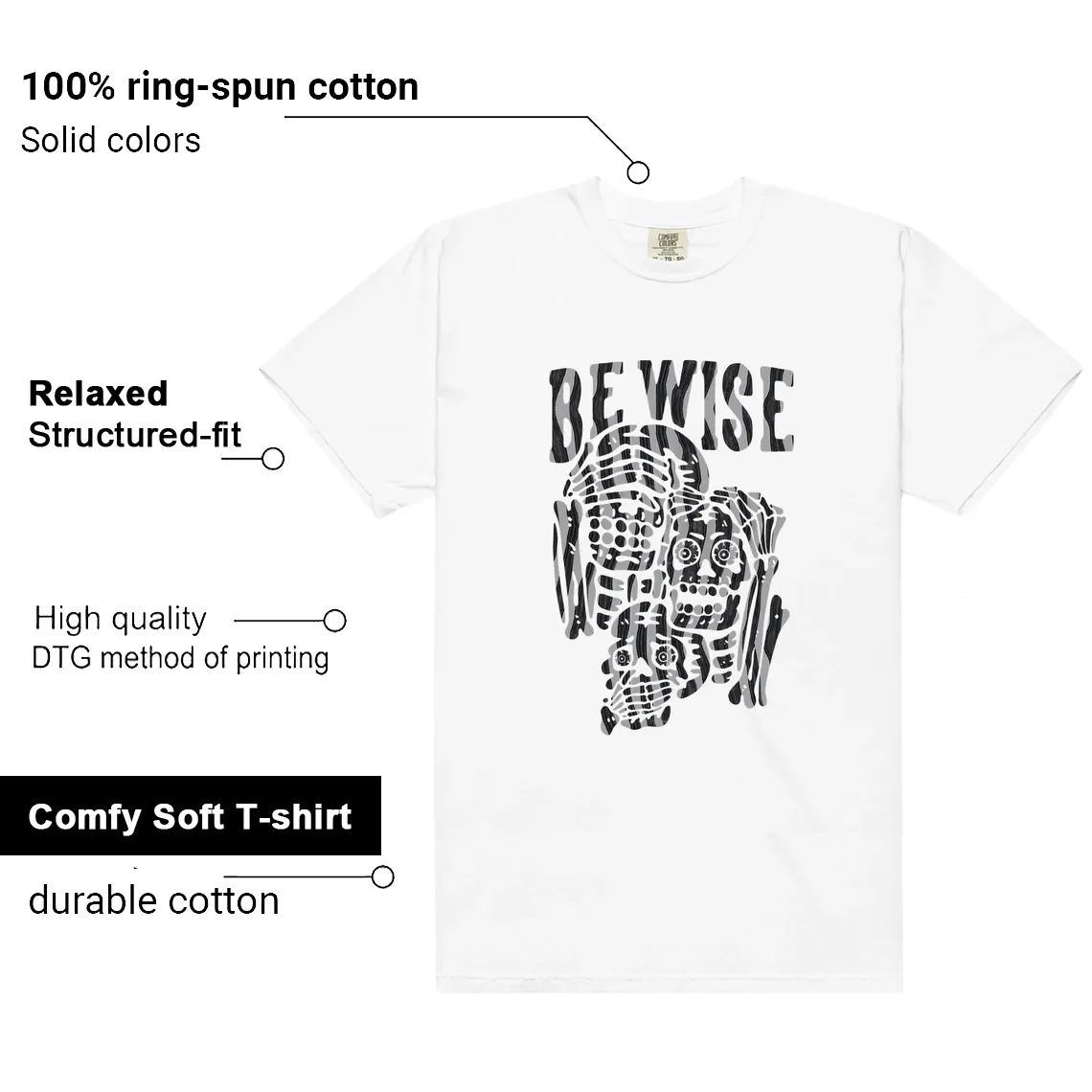Screen dimensions: 1092x1092
Task: Click the circle marker next to High quality
Action: pos(335,621)
